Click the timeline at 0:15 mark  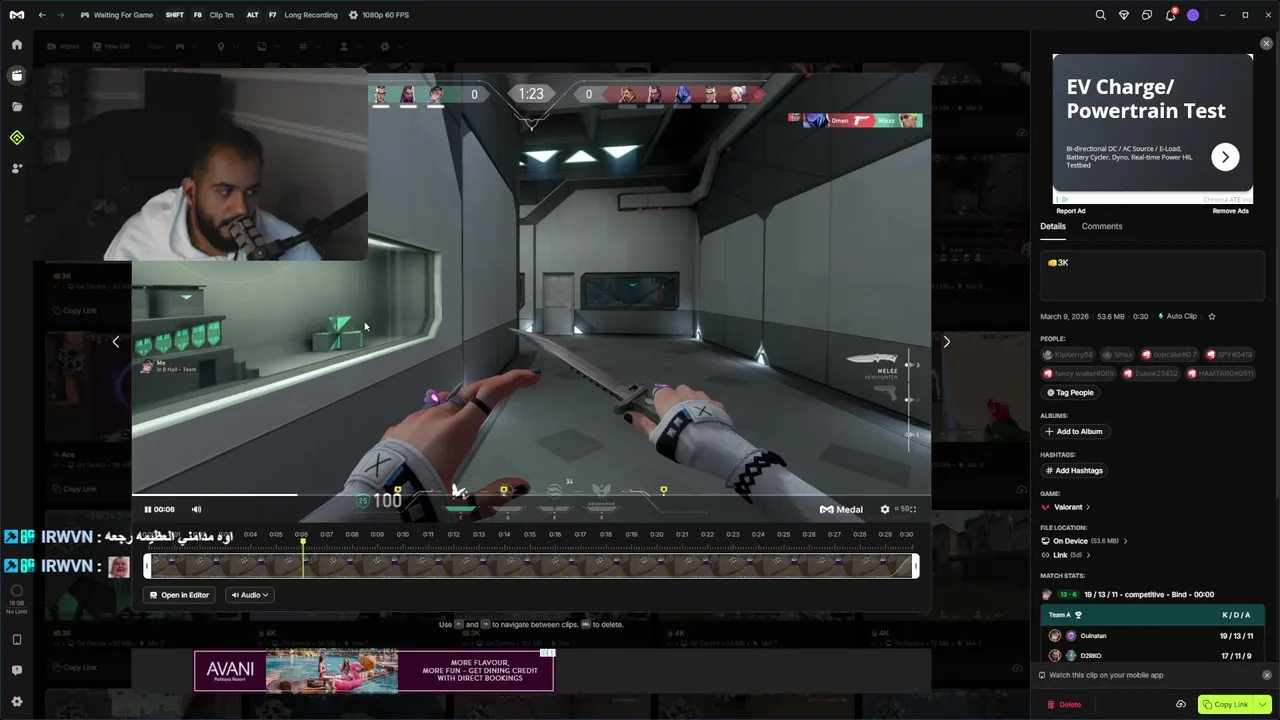point(530,534)
